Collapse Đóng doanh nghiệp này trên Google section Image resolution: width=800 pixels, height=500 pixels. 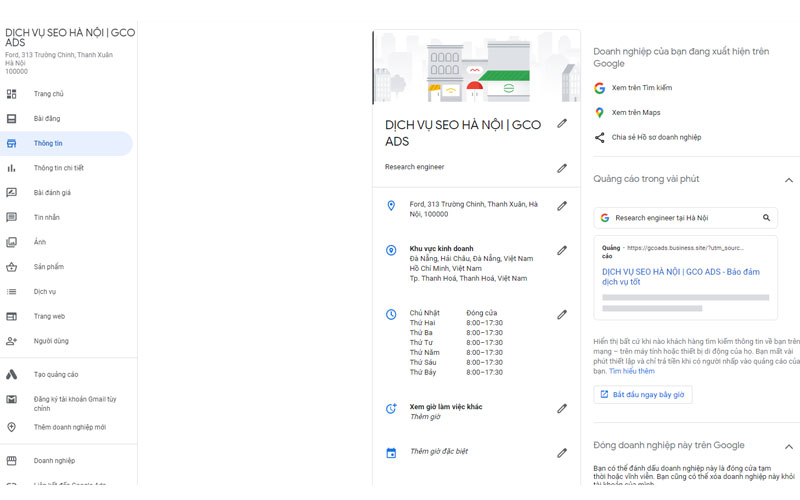[x=788, y=446]
